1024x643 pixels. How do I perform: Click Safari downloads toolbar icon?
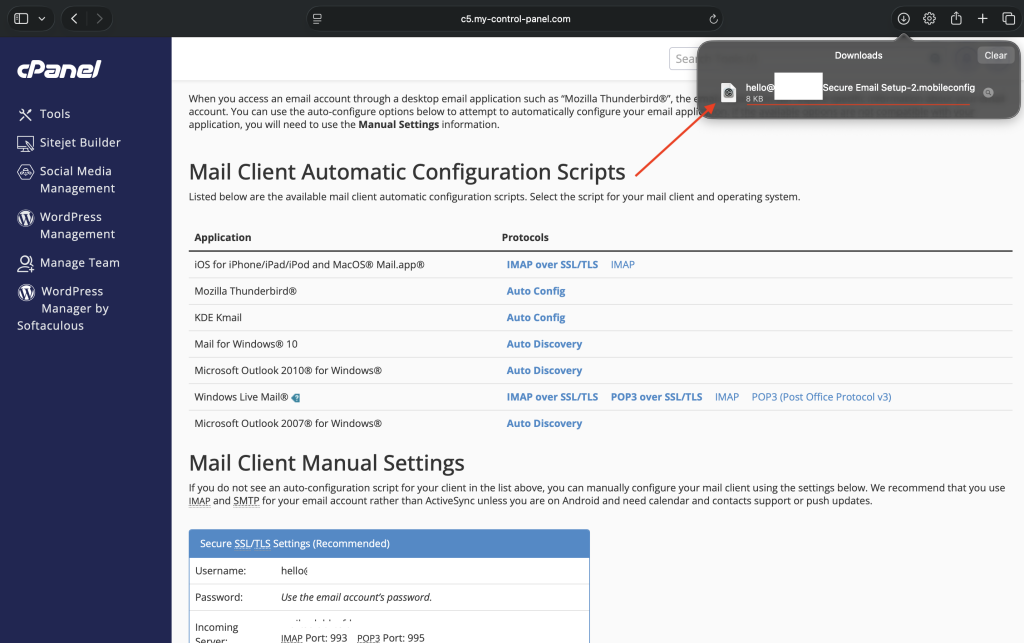(x=903, y=18)
